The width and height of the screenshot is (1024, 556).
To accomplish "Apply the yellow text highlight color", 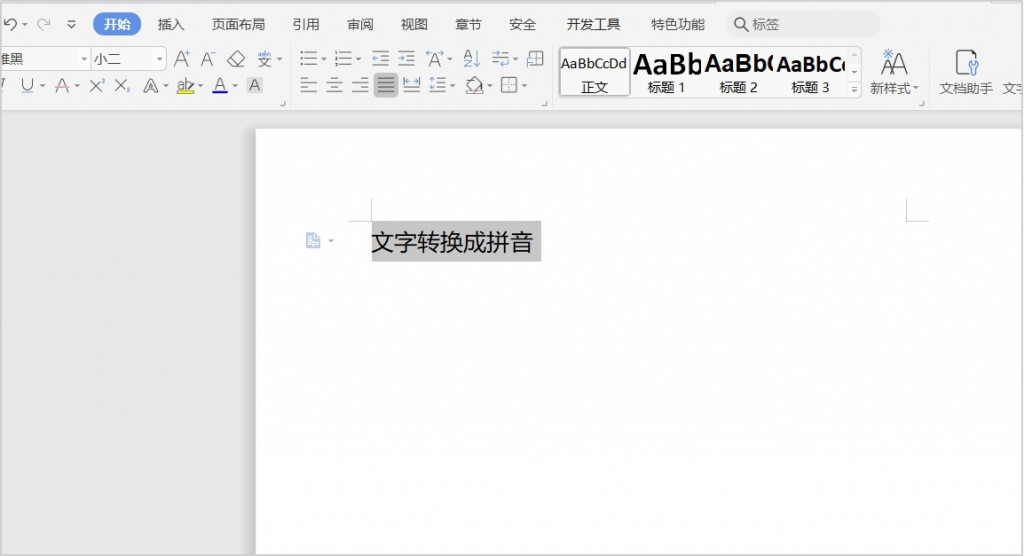I will 185,86.
